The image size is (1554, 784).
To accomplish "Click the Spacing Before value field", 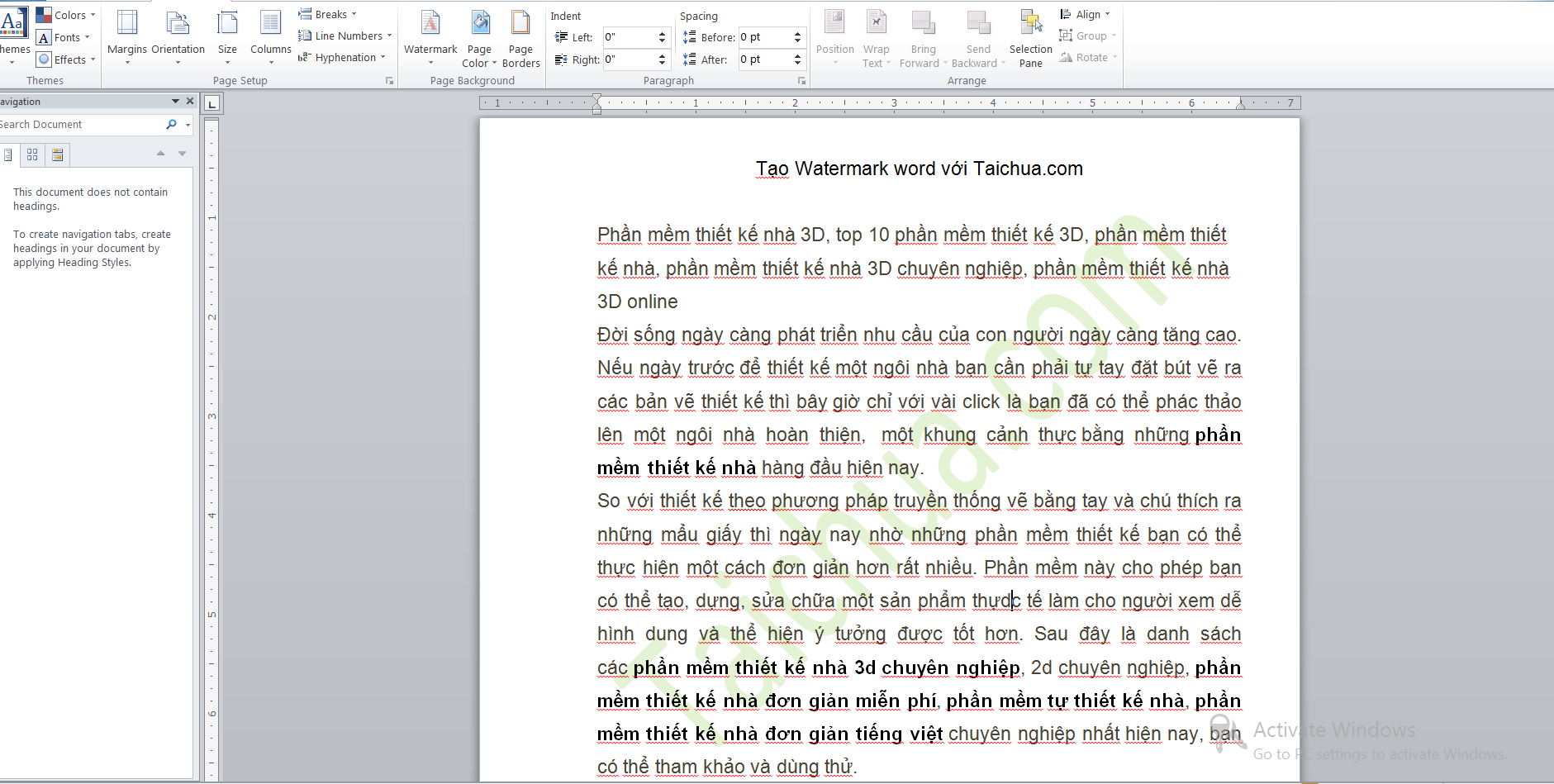I will point(765,37).
